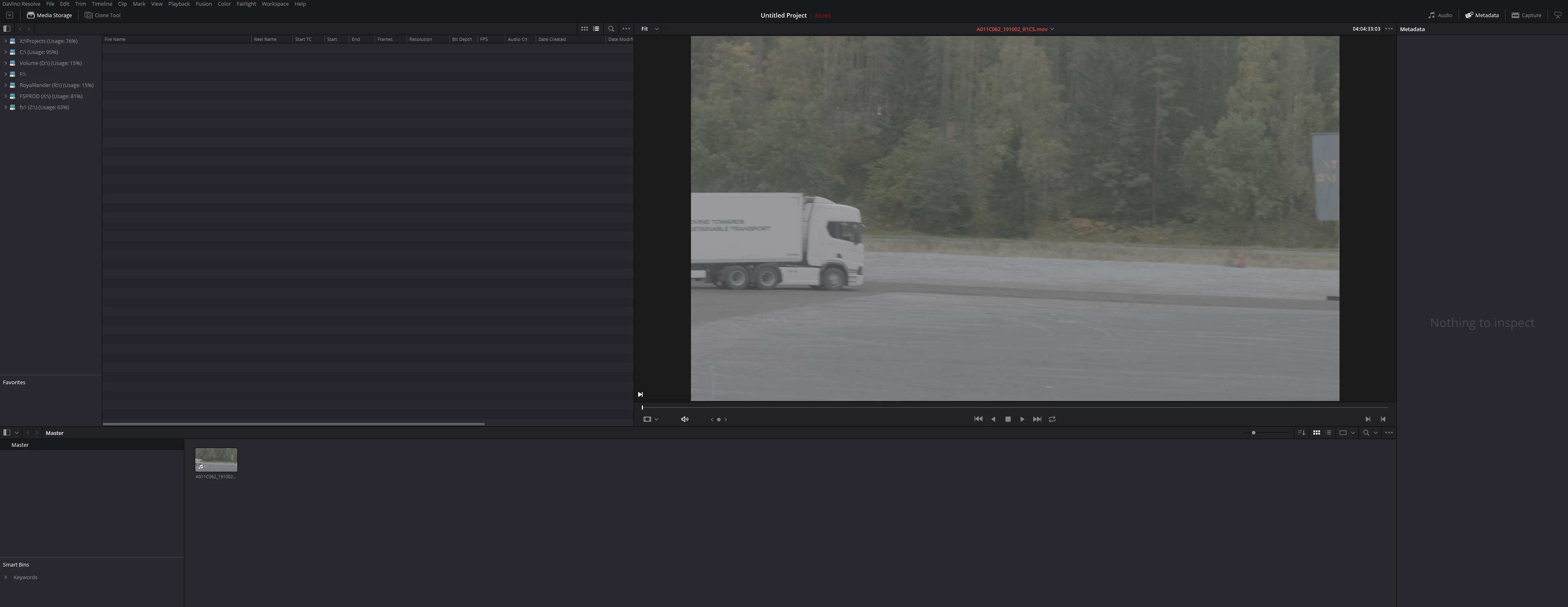
Task: Toggle the Media Storage panel
Action: [49, 15]
